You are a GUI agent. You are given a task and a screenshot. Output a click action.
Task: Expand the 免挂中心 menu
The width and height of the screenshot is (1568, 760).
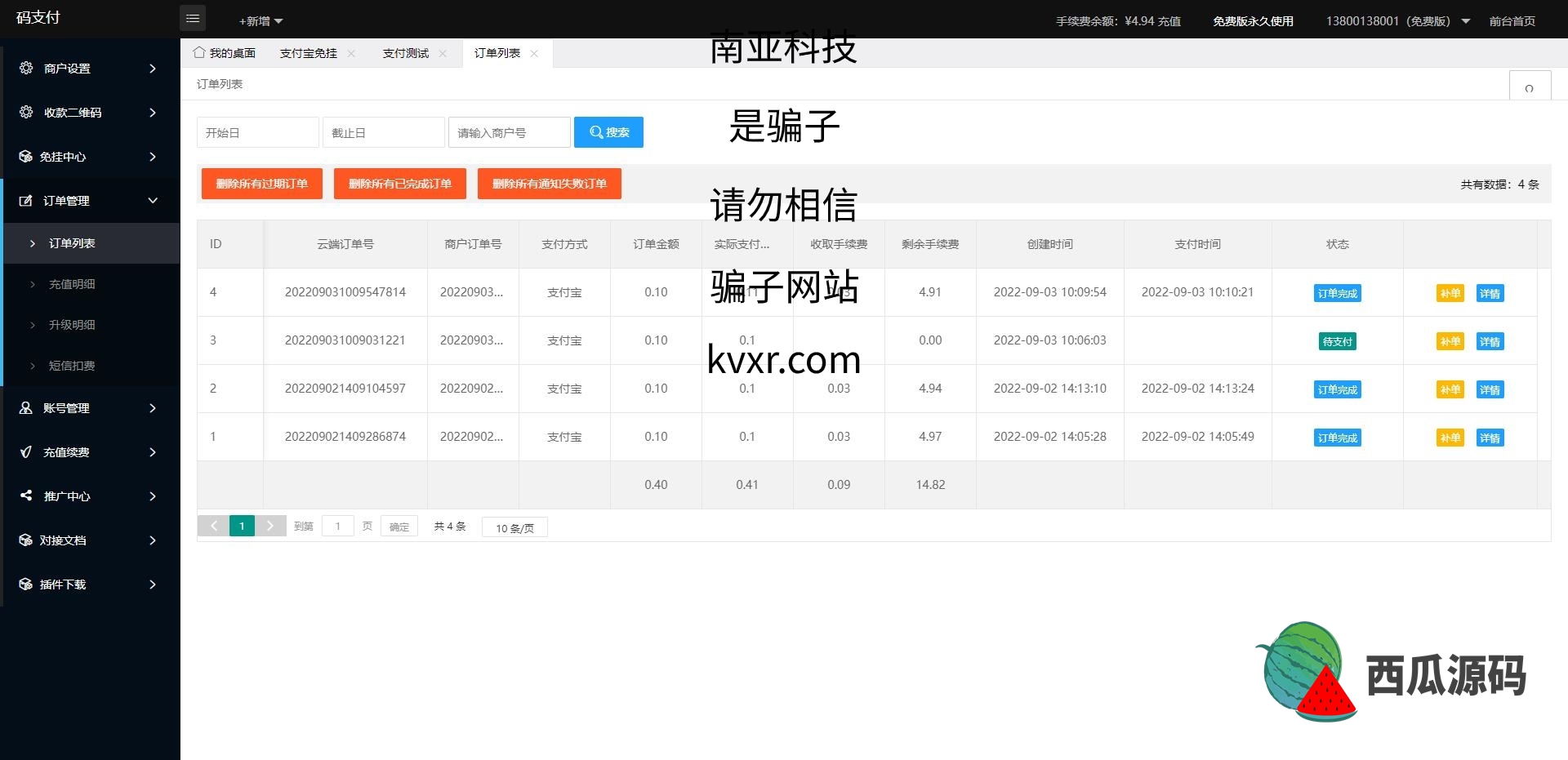(x=153, y=157)
